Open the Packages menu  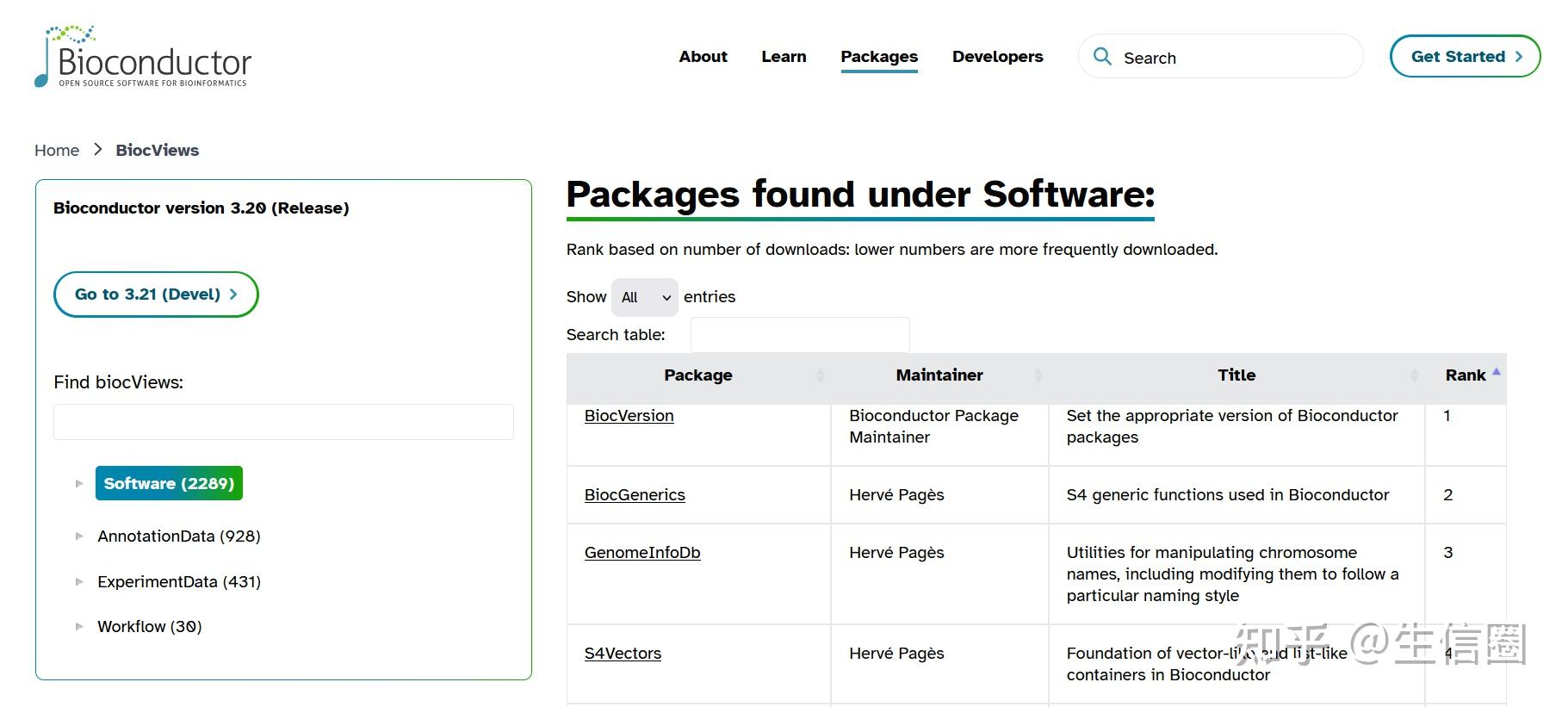tap(878, 57)
